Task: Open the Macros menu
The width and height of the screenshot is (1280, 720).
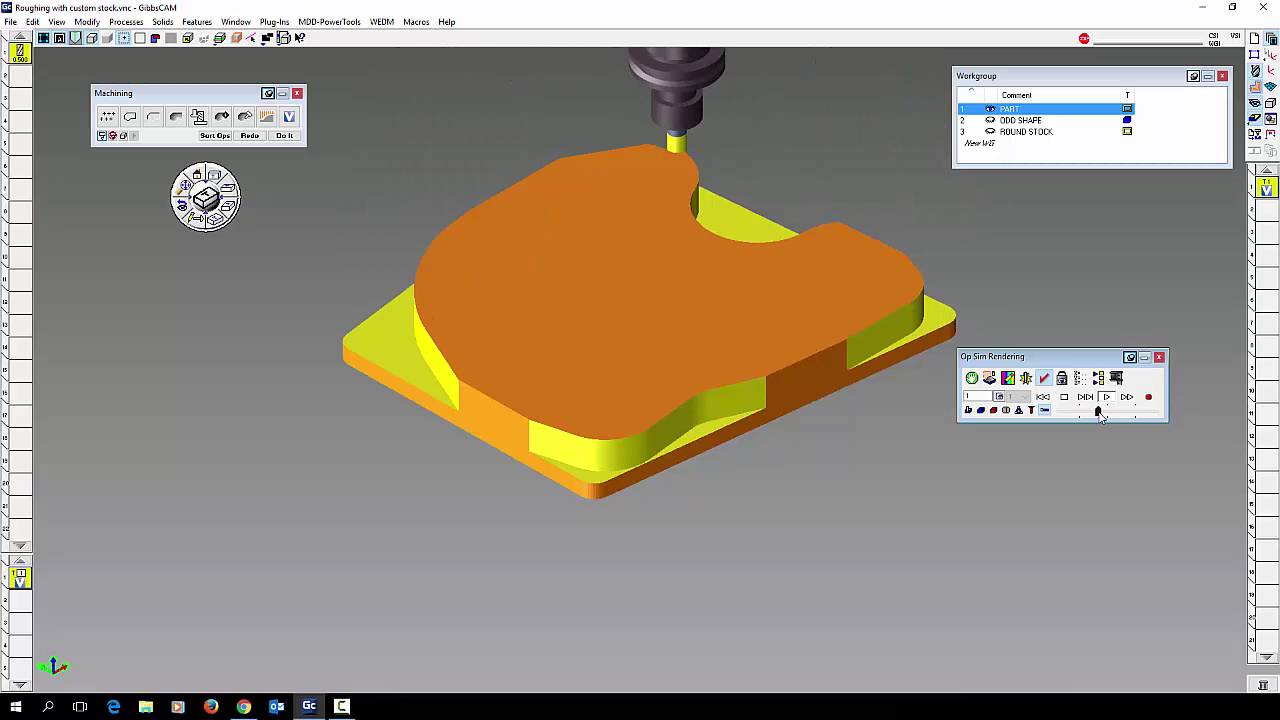Action: click(x=416, y=22)
